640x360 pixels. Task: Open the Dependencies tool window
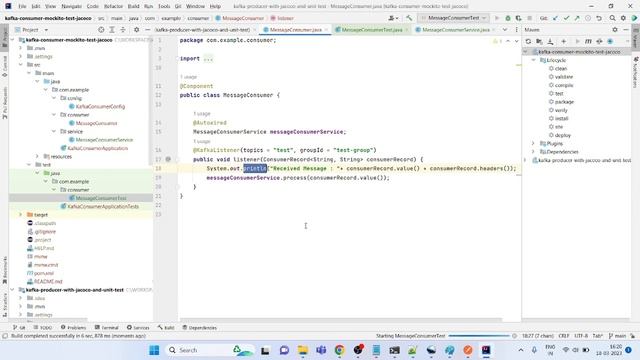click(x=199, y=328)
